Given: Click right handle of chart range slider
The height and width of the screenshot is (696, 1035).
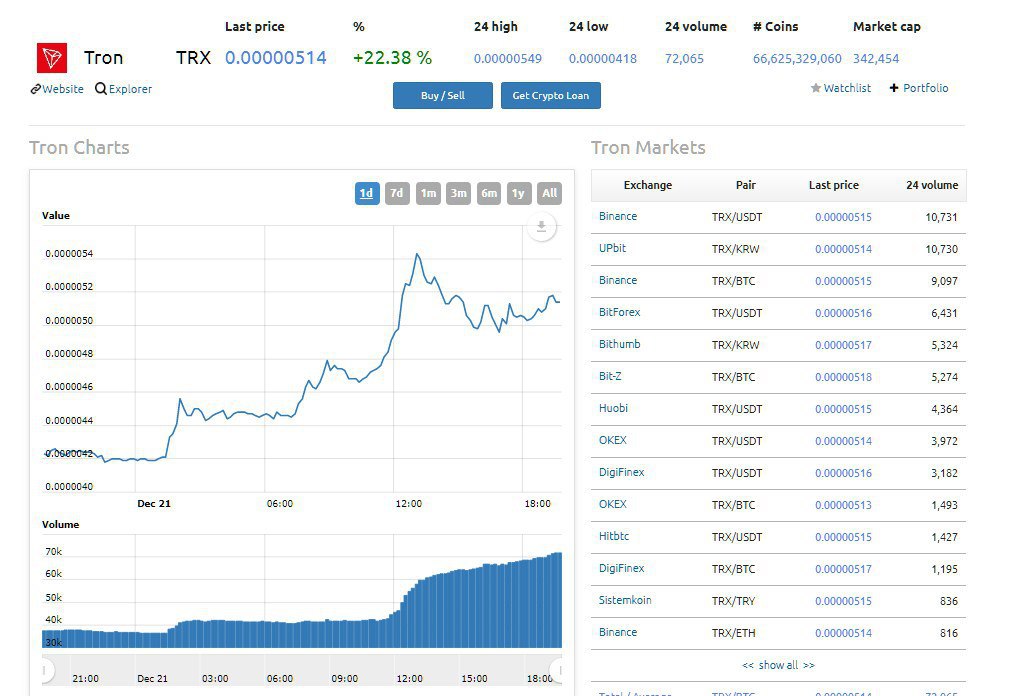Looking at the screenshot, I should click(558, 670).
